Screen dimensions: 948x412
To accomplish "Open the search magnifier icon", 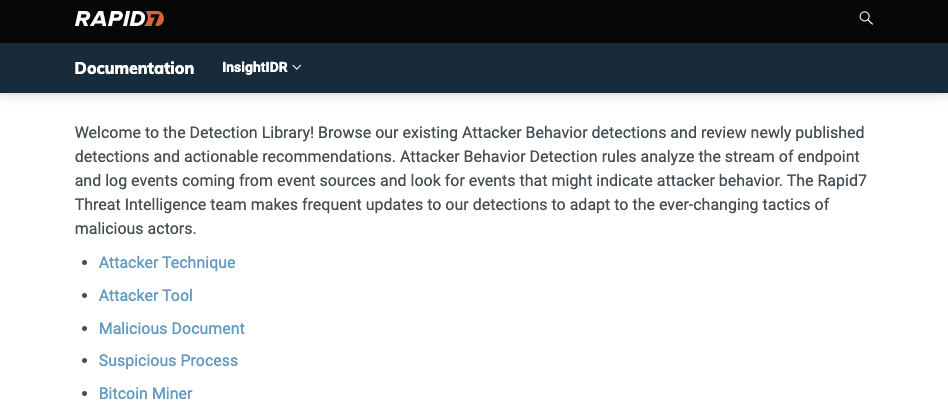I will (866, 18).
